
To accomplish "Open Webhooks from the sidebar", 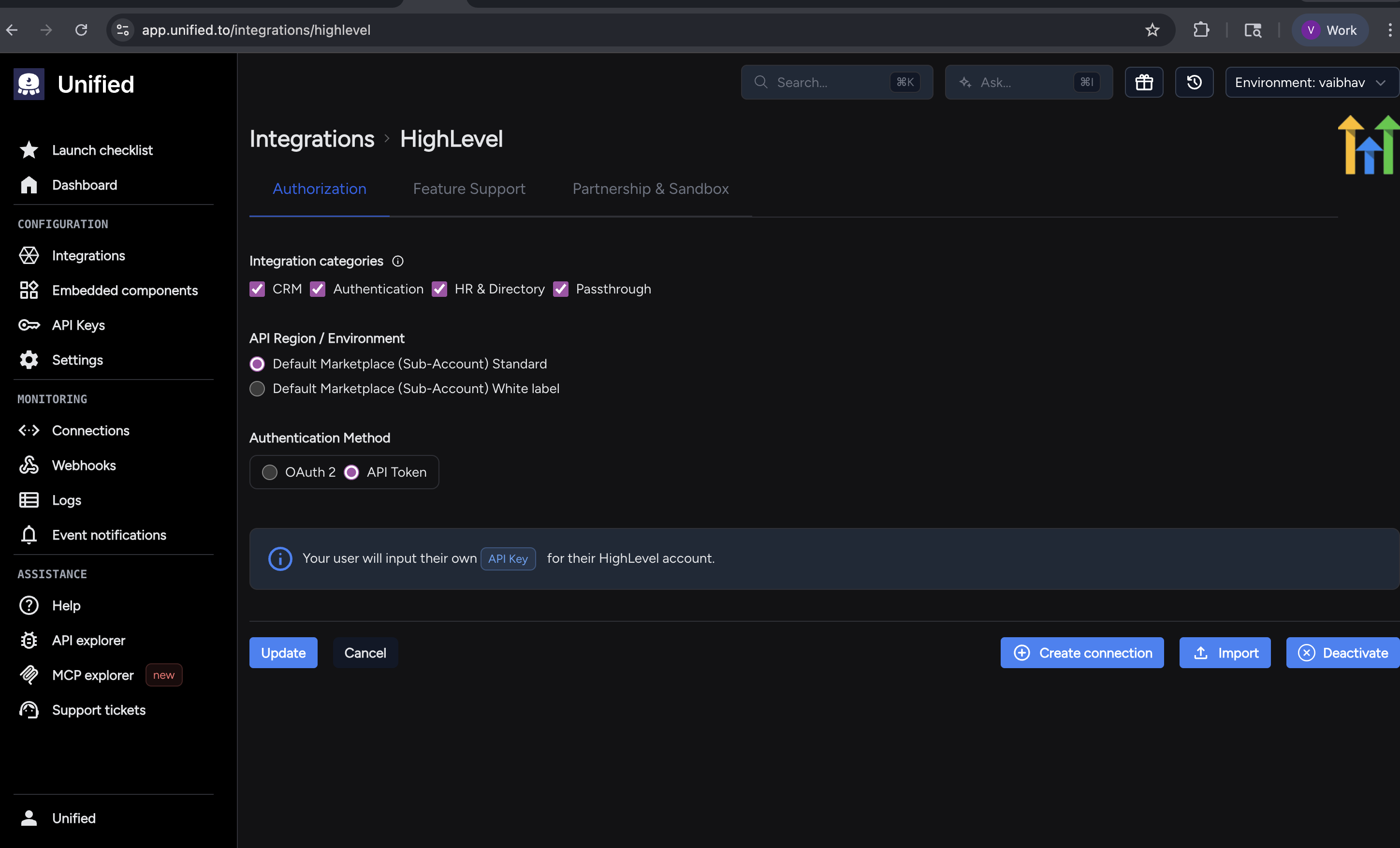I will (x=84, y=465).
